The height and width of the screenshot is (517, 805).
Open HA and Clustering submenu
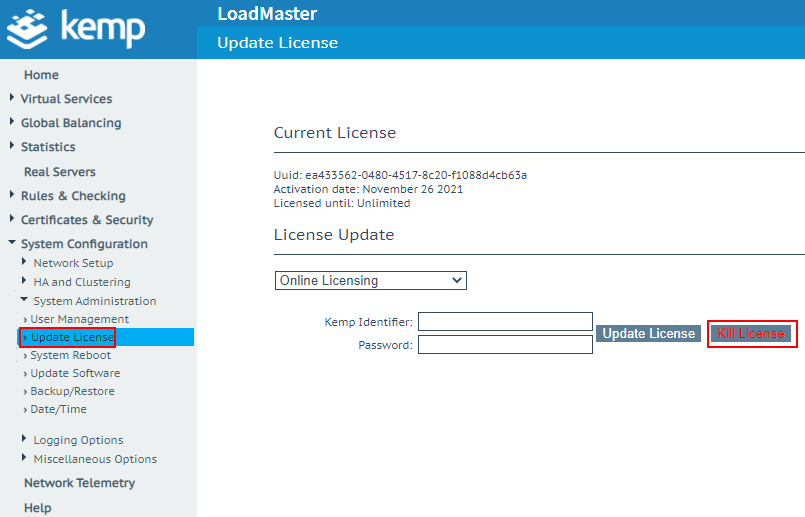point(82,282)
